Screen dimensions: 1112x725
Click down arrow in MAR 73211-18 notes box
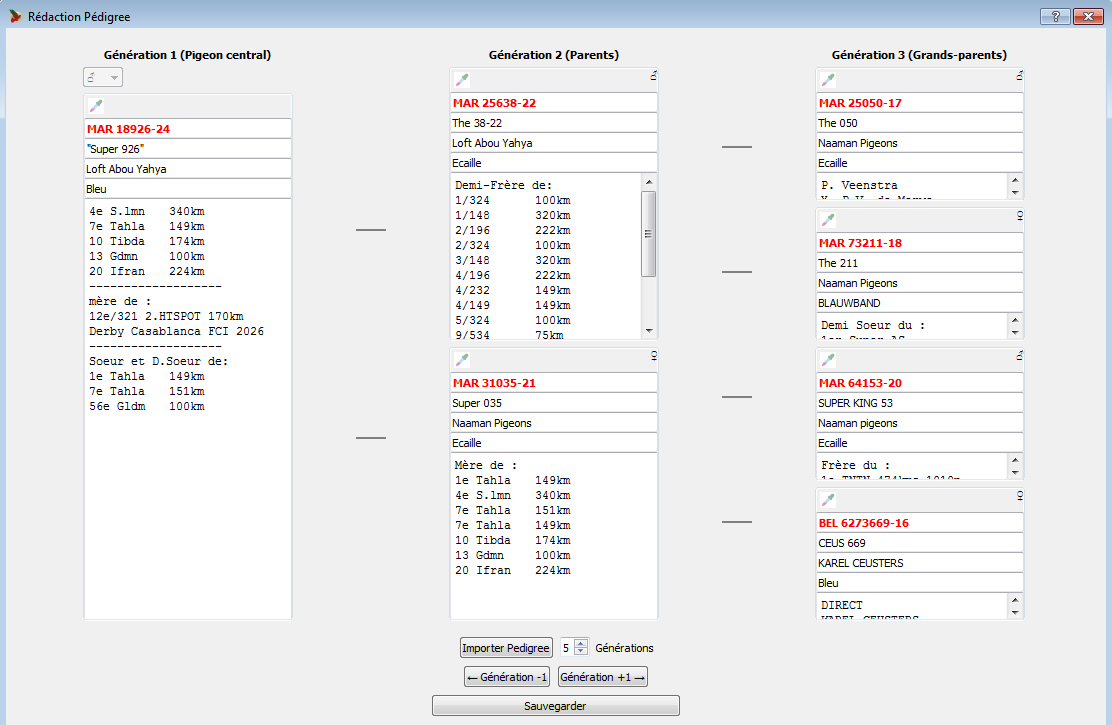1015,333
